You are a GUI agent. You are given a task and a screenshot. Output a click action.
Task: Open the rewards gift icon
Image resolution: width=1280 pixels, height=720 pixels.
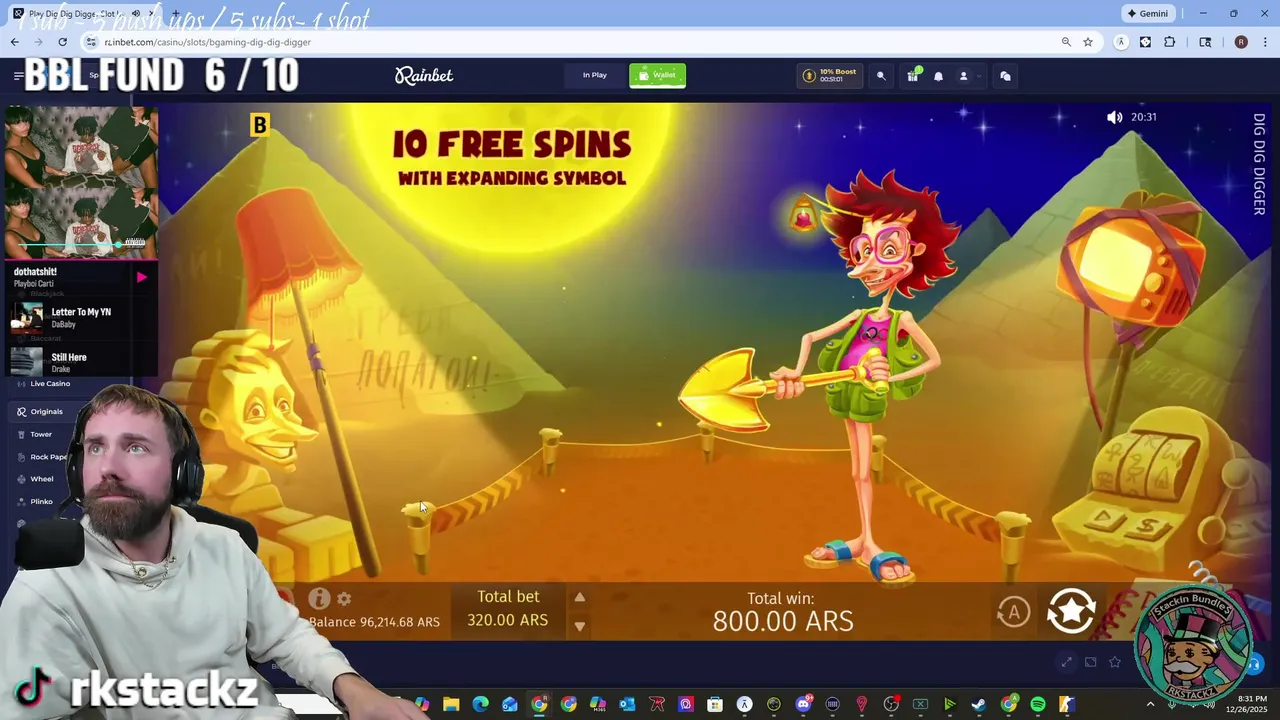point(912,76)
